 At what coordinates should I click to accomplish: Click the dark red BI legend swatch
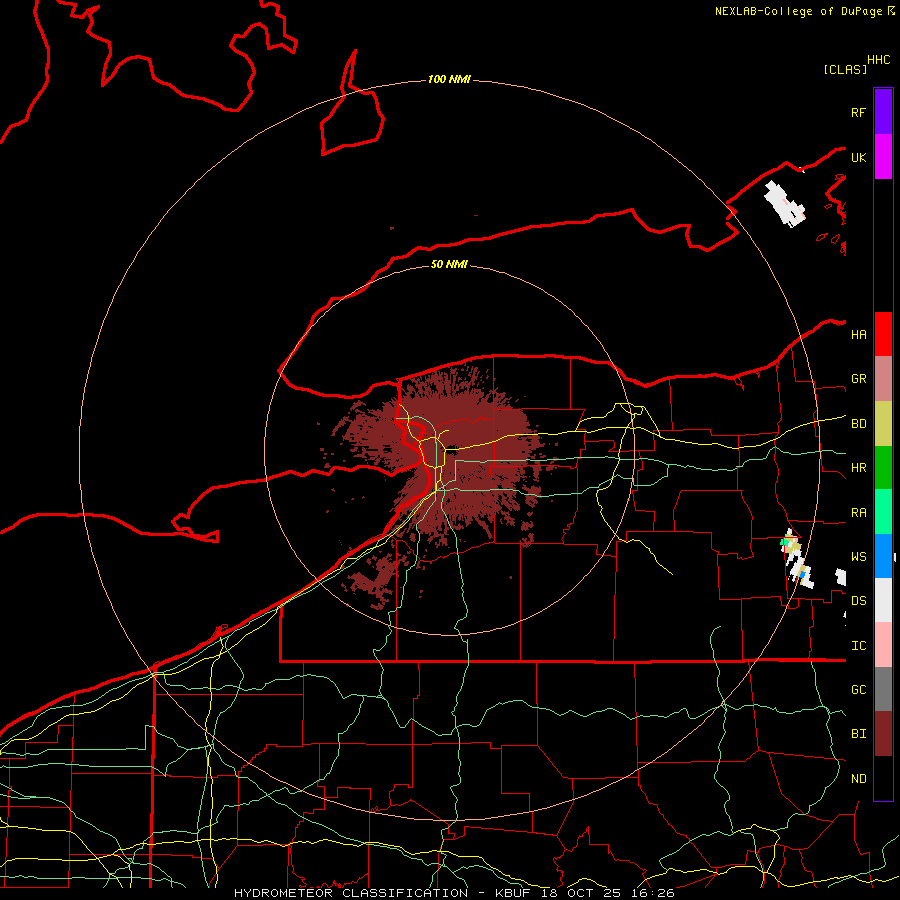coord(883,734)
